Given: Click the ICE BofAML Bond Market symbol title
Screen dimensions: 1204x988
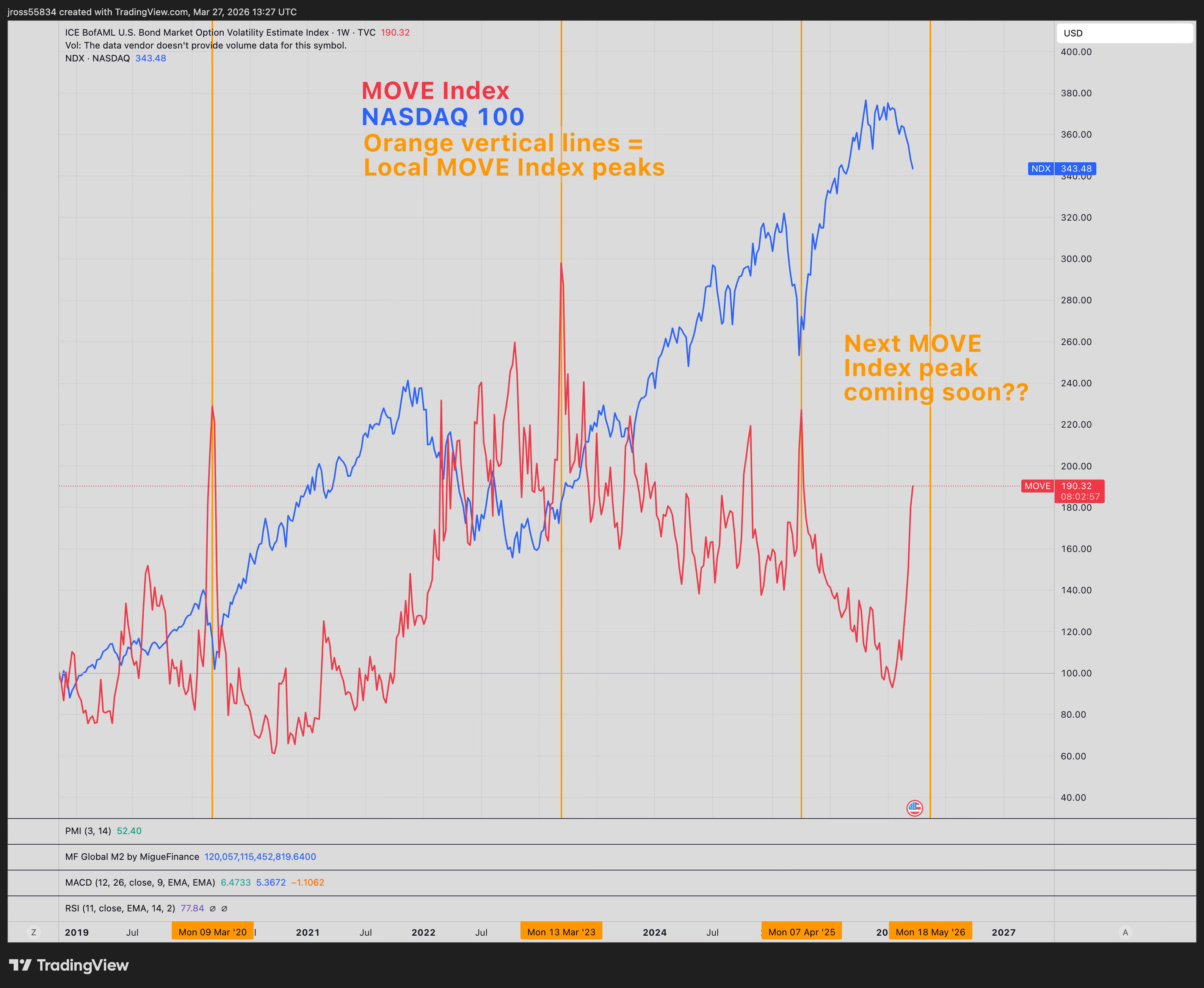Looking at the screenshot, I should pos(220,33).
